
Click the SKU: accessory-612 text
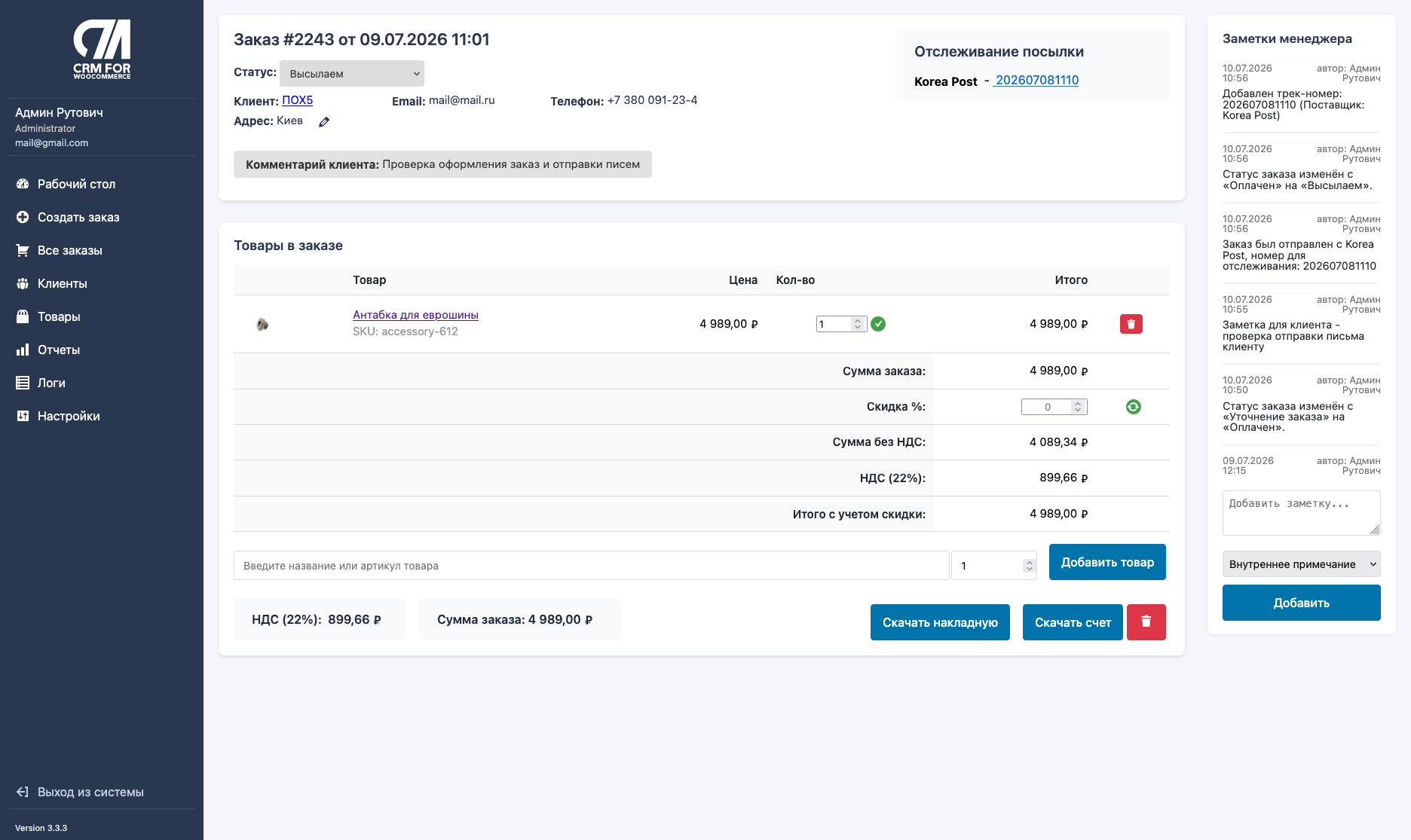tap(405, 331)
